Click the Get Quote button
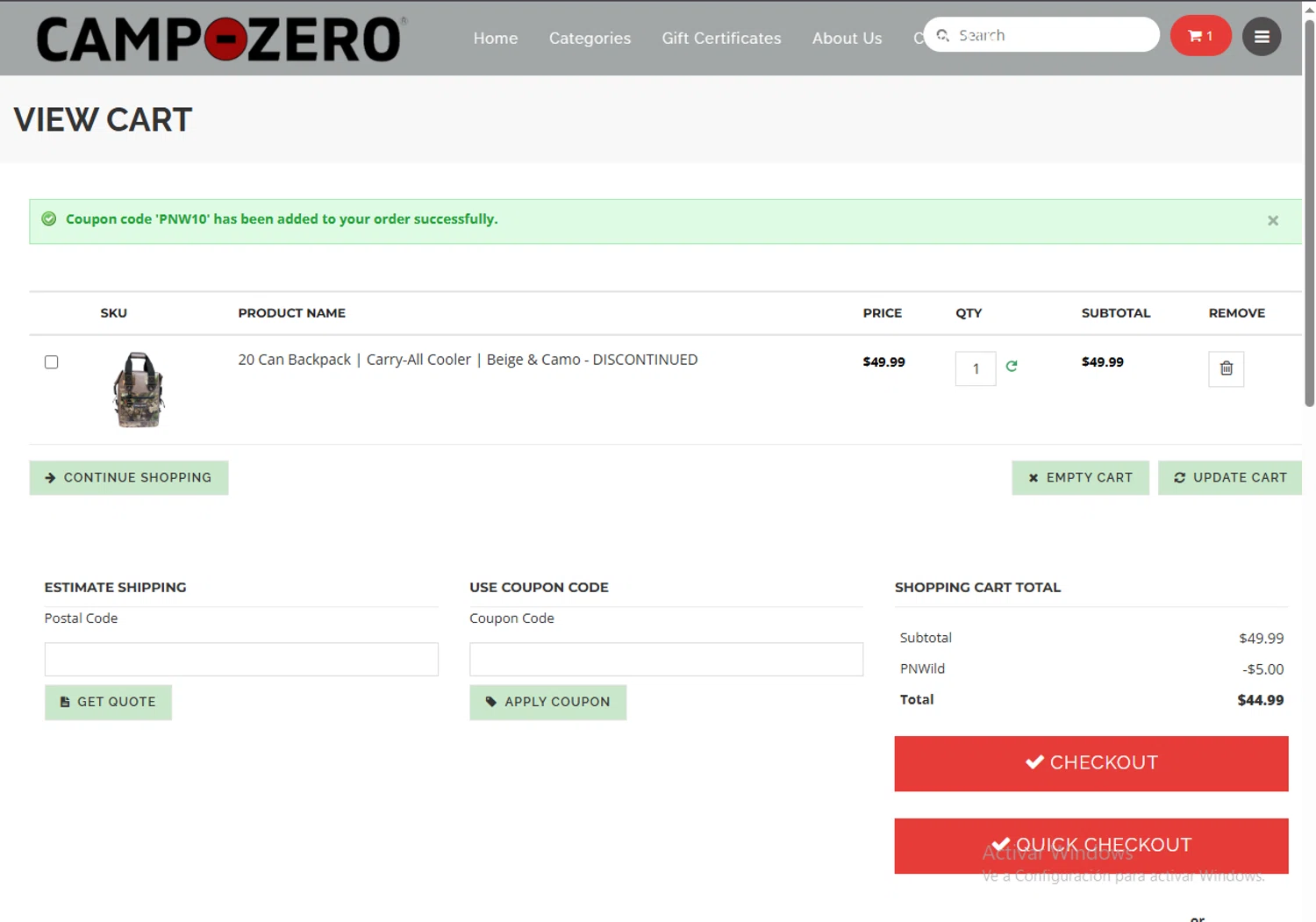The image size is (1316, 922). [108, 703]
